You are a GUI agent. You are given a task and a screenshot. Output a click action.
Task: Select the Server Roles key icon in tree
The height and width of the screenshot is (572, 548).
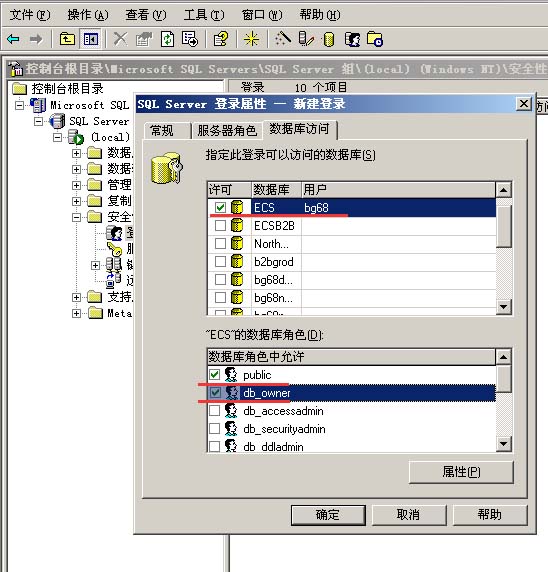click(115, 249)
